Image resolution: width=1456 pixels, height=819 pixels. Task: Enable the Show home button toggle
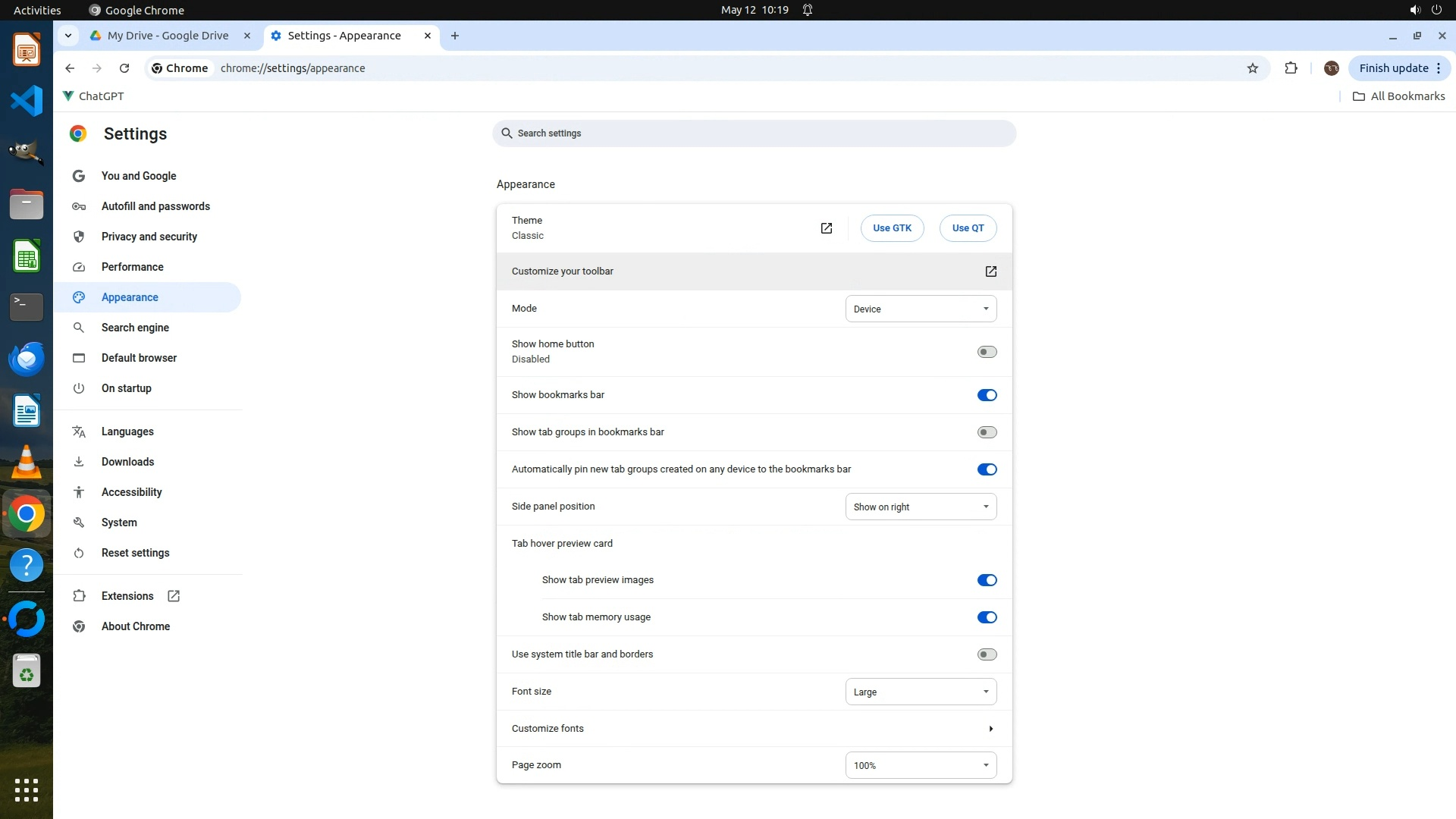[987, 352]
